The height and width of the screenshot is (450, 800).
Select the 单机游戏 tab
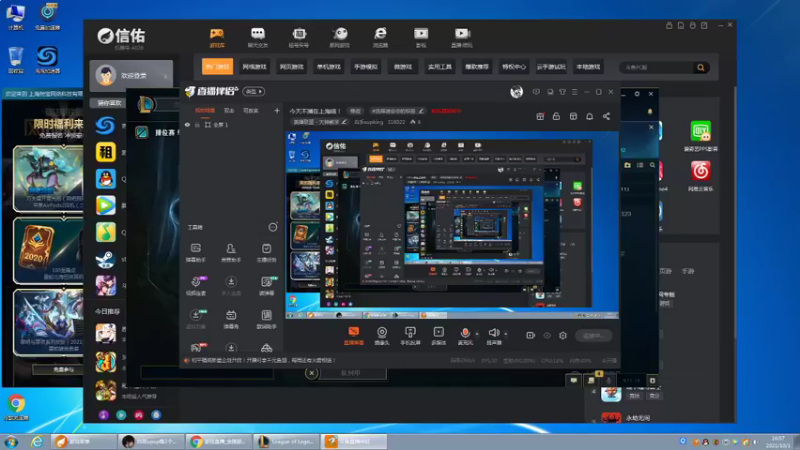[x=329, y=67]
